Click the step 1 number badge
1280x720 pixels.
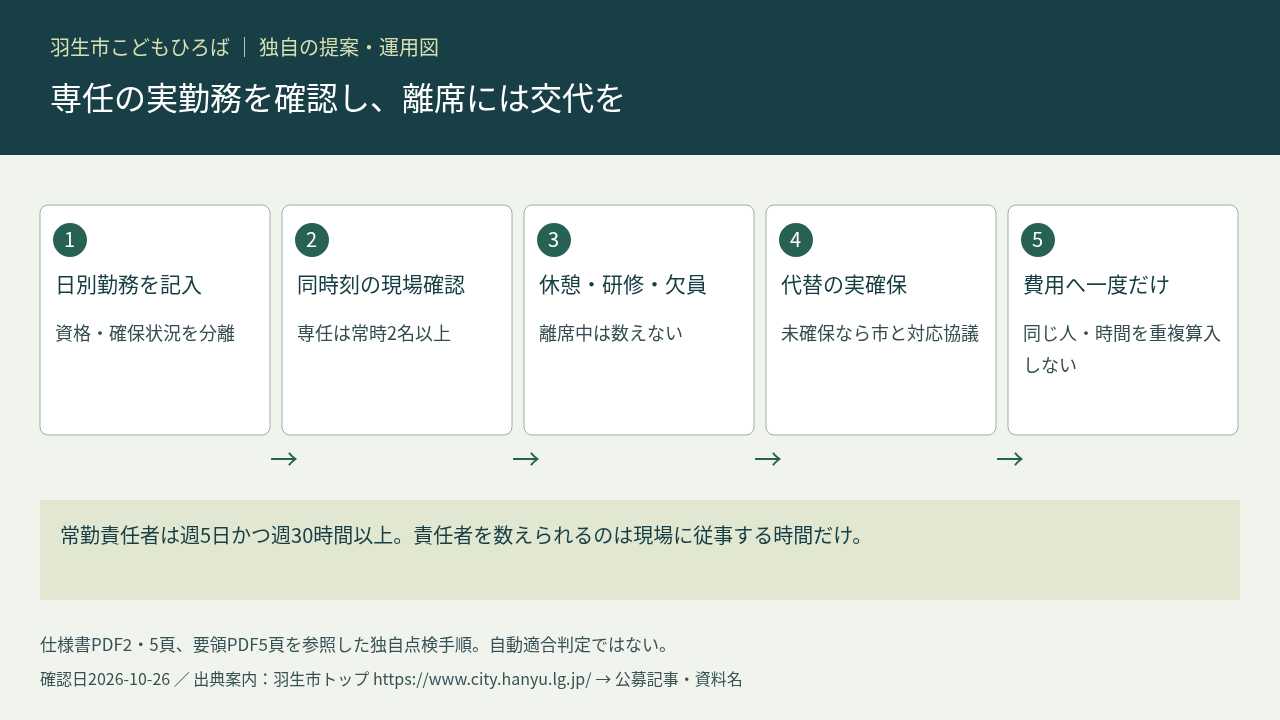pos(70,240)
